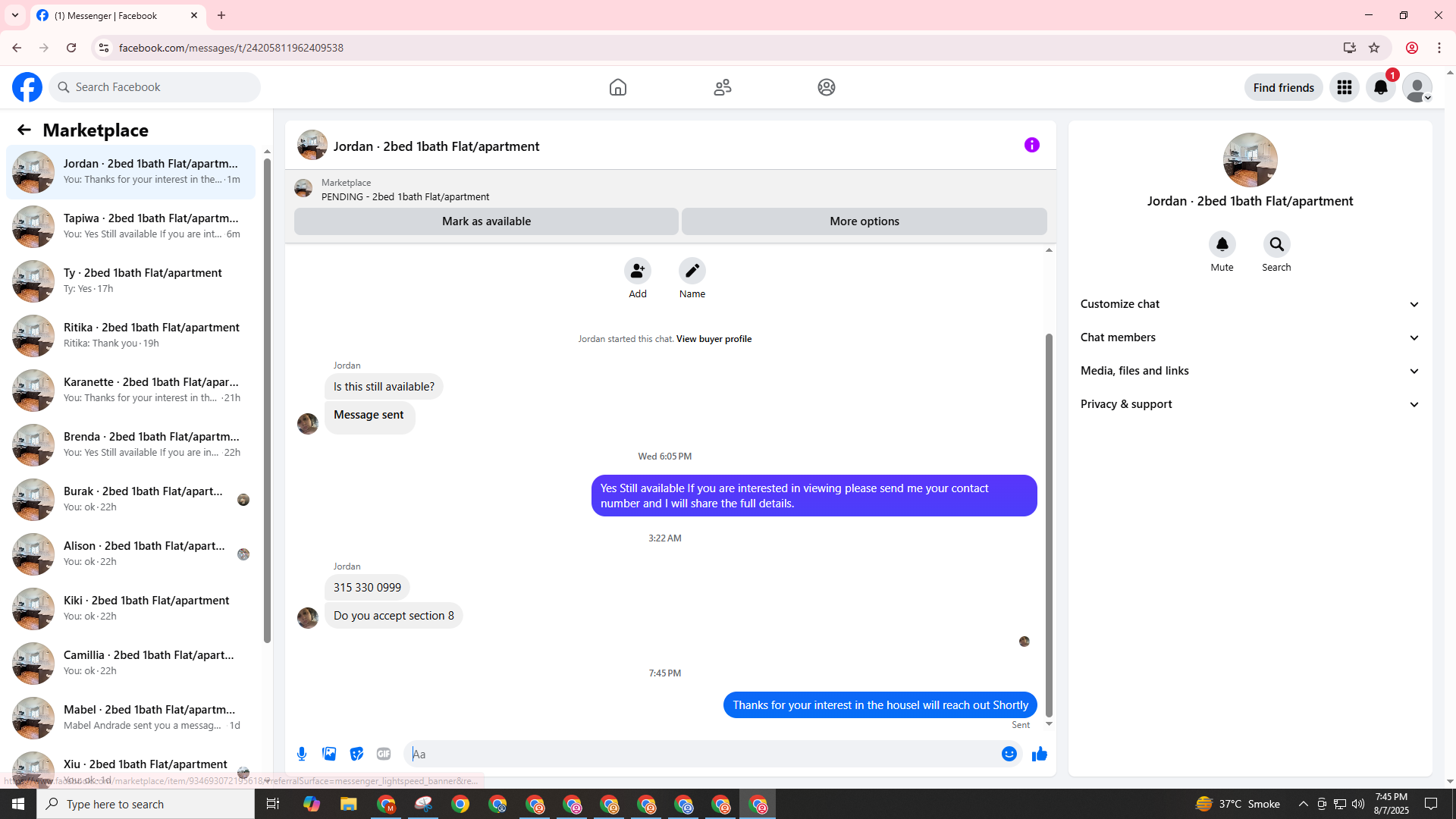Image resolution: width=1456 pixels, height=819 pixels.
Task: Open Ritika's 2bed 1bath chat
Action: (x=130, y=336)
